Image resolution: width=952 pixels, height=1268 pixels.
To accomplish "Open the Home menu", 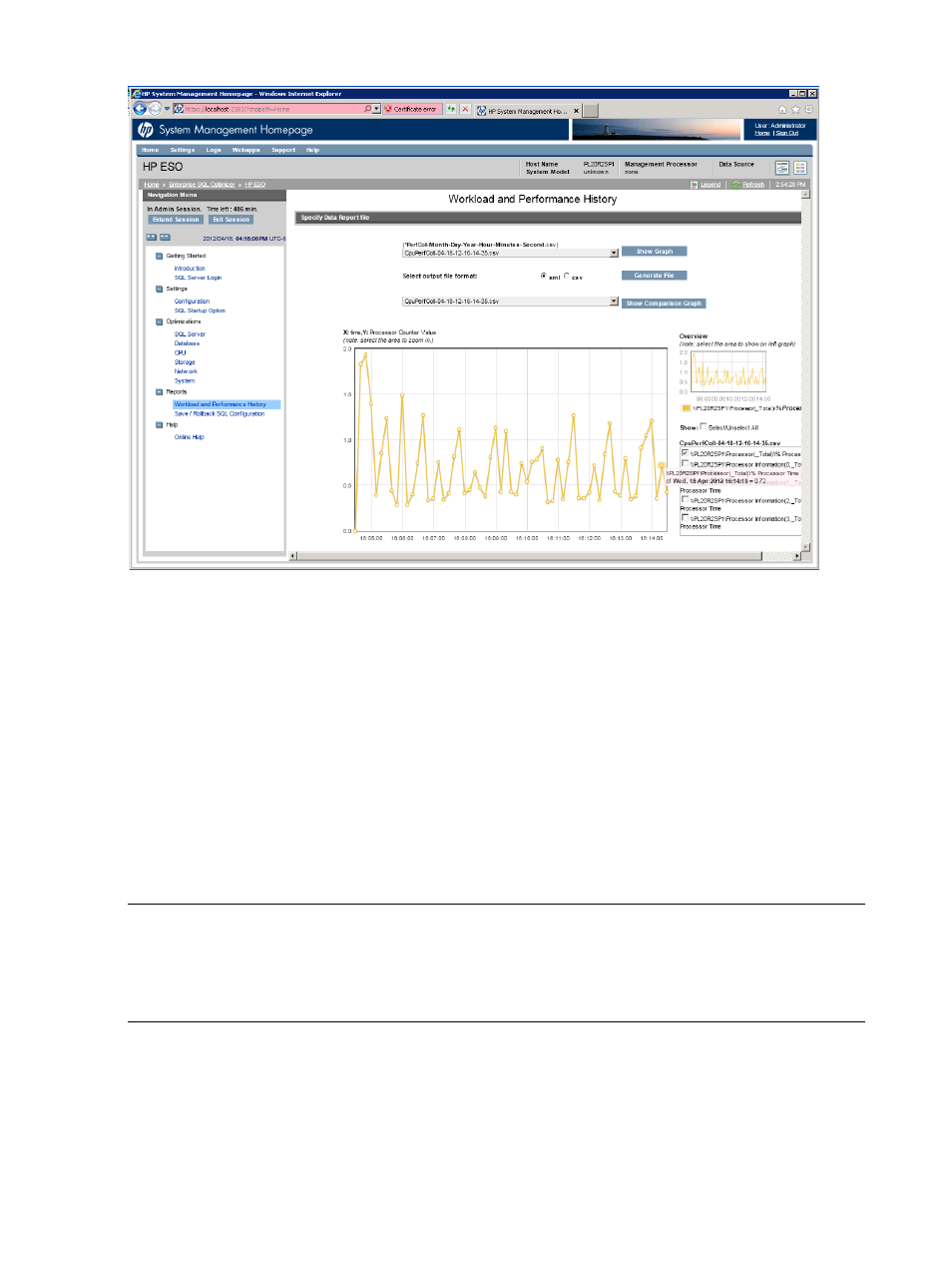I will [151, 150].
